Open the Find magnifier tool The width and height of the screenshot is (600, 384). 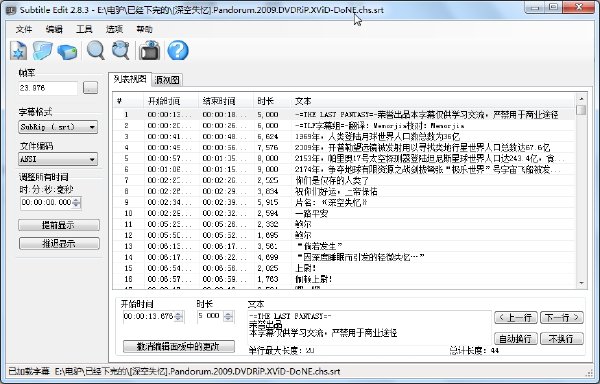95,50
